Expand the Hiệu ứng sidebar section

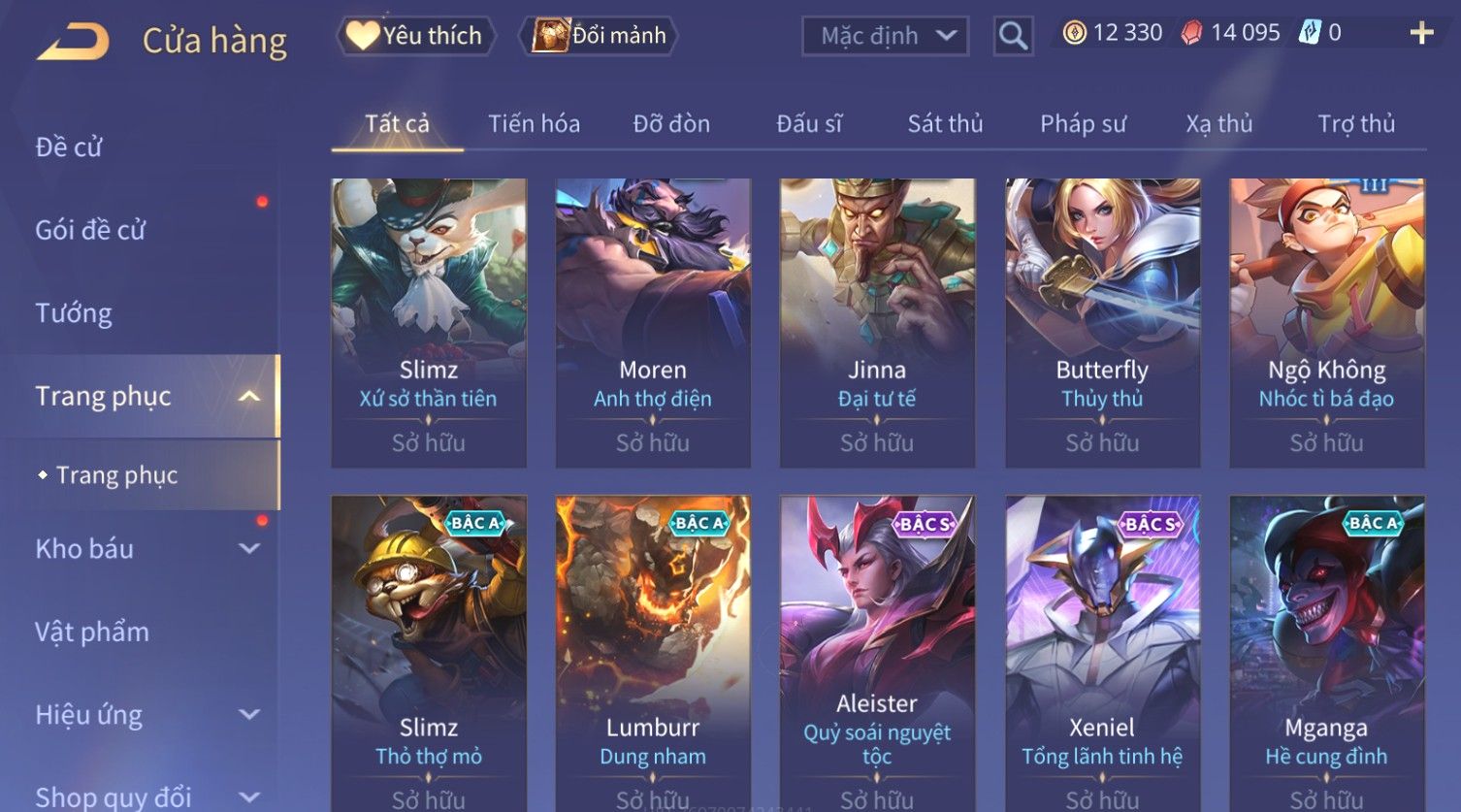[249, 715]
